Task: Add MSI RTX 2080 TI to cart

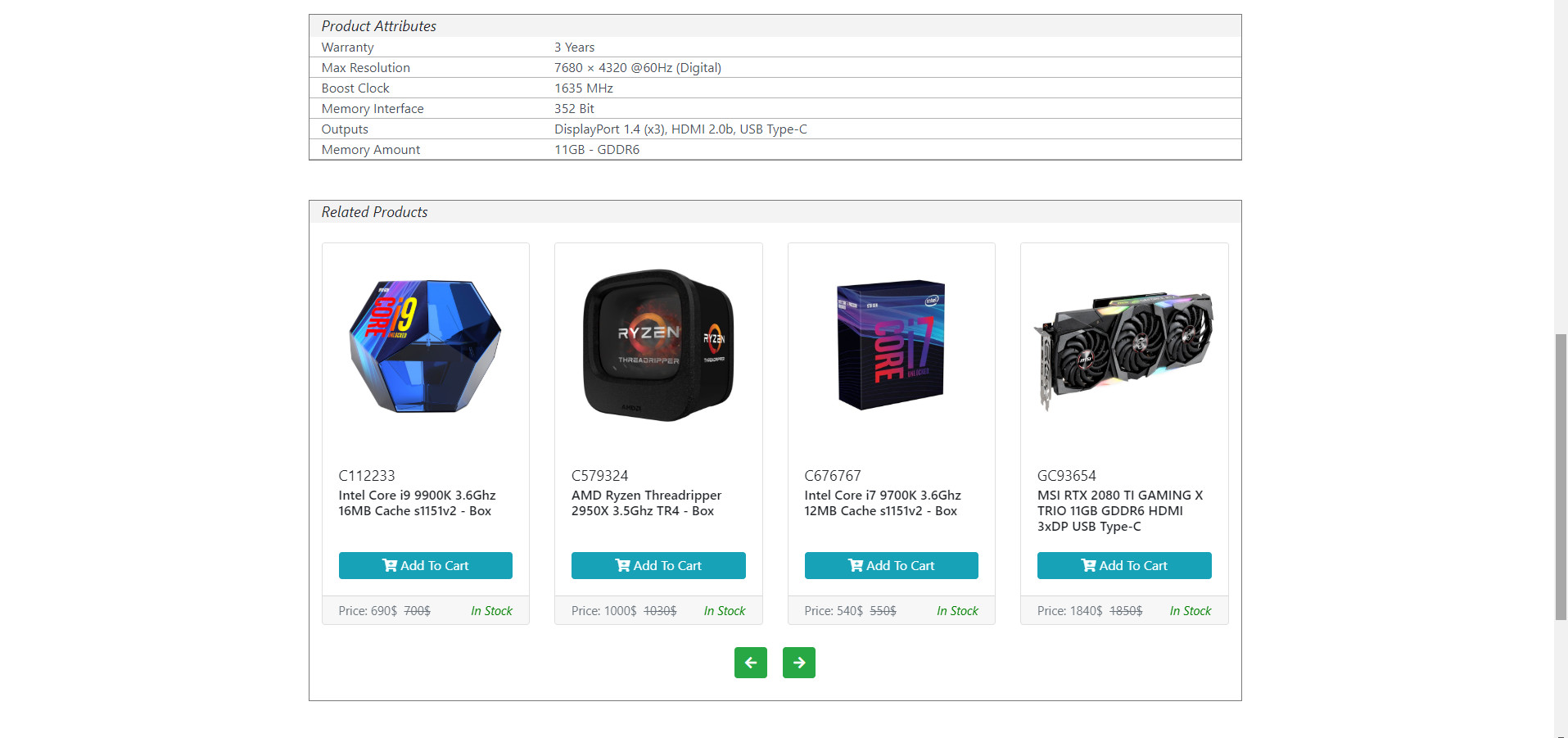Action: click(1124, 565)
